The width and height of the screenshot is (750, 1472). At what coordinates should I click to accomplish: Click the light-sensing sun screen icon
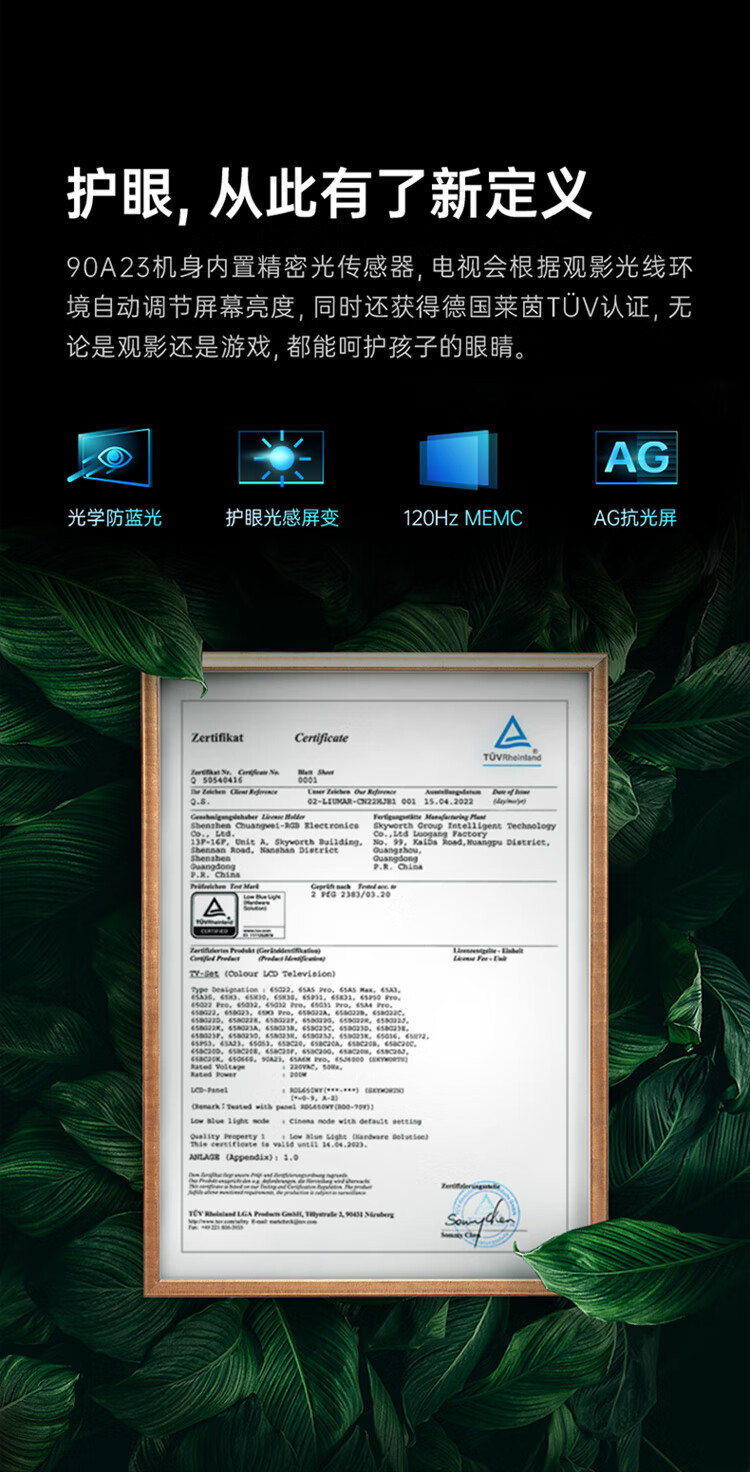(x=281, y=458)
